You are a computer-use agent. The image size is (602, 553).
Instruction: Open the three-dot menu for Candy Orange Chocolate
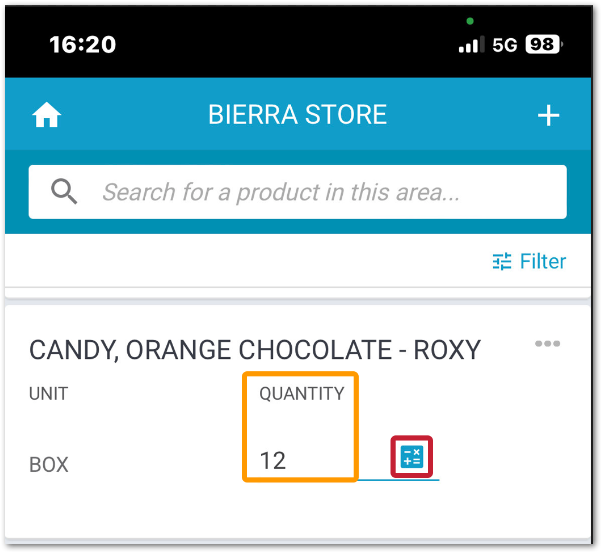point(547,343)
